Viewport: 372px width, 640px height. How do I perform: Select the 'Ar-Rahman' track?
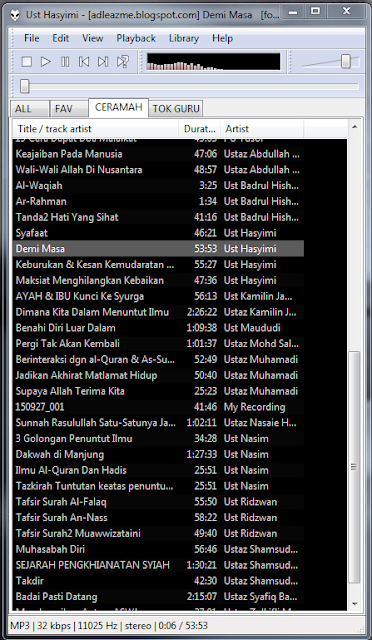[x=158, y=202]
